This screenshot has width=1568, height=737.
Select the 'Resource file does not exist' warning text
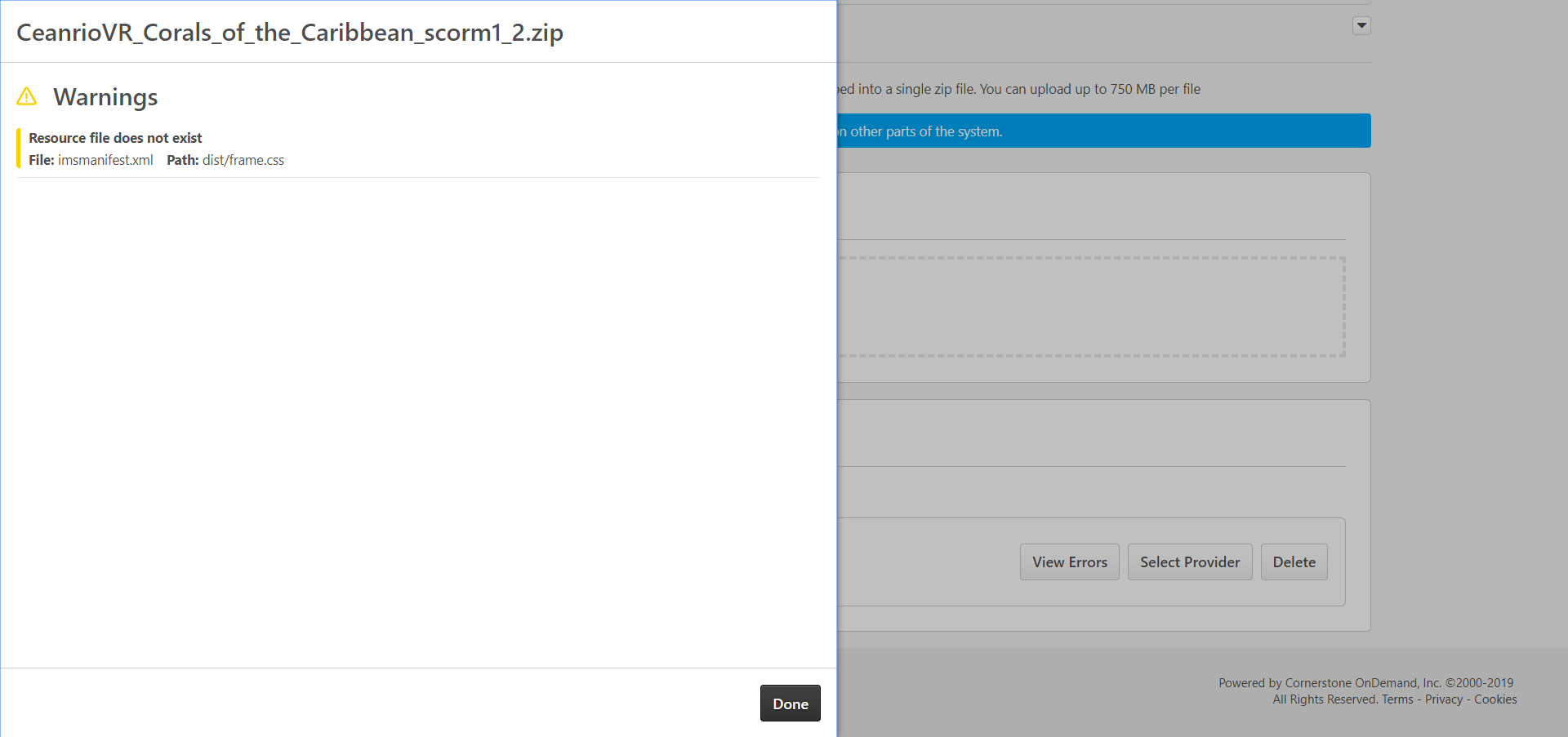tap(115, 138)
